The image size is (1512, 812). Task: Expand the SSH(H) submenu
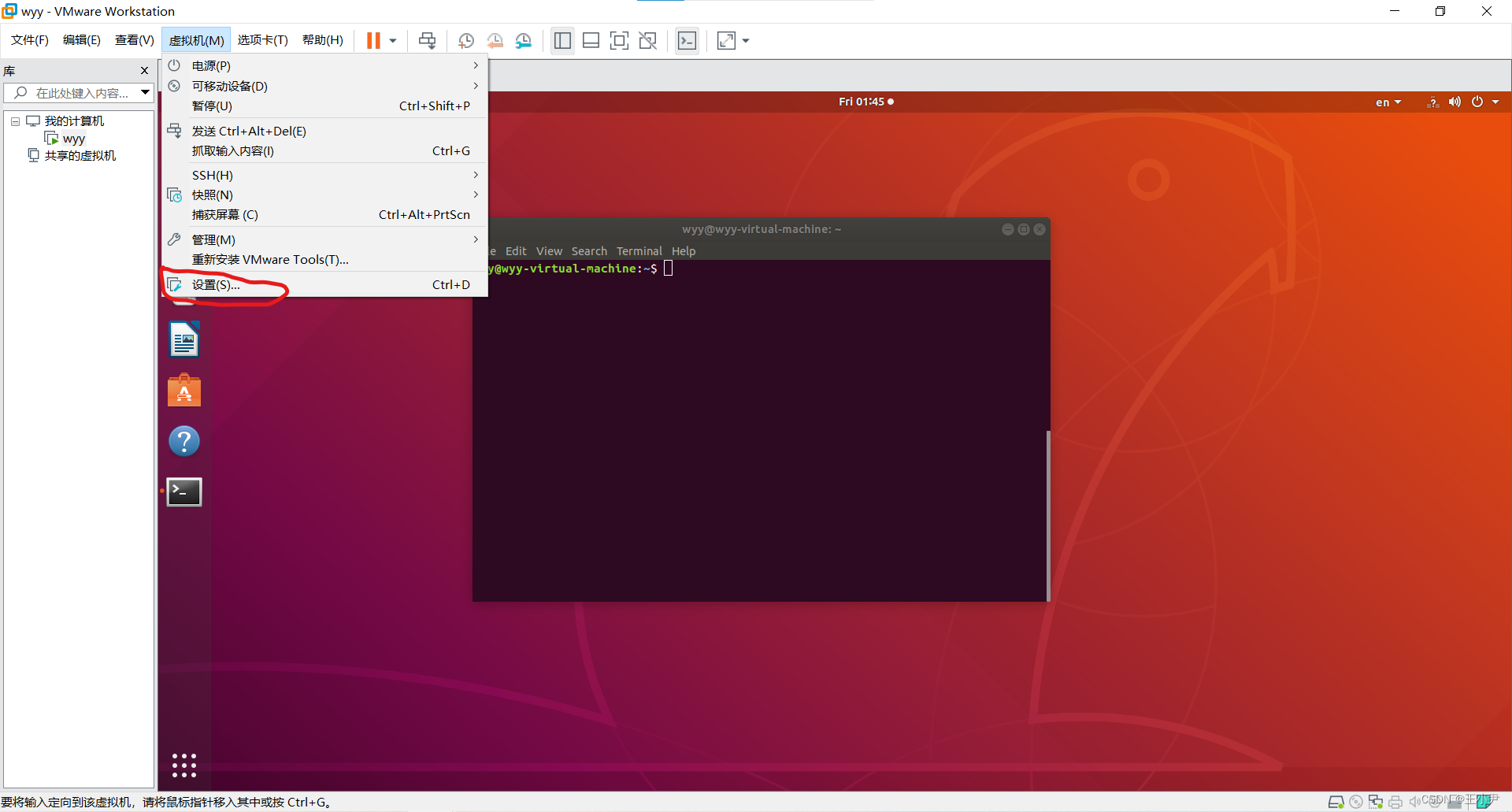pos(324,175)
